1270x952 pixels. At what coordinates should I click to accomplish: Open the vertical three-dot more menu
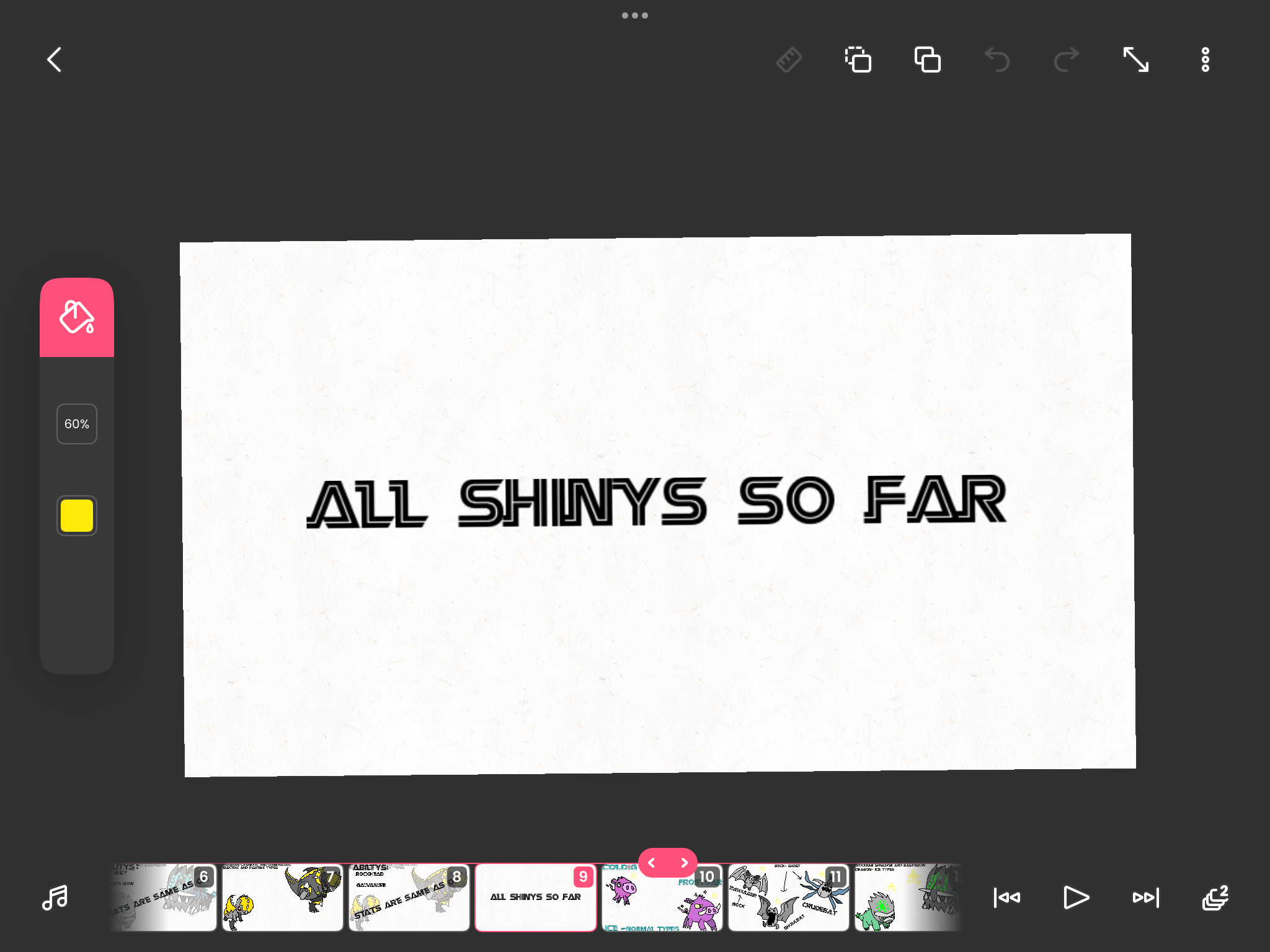(x=1206, y=59)
